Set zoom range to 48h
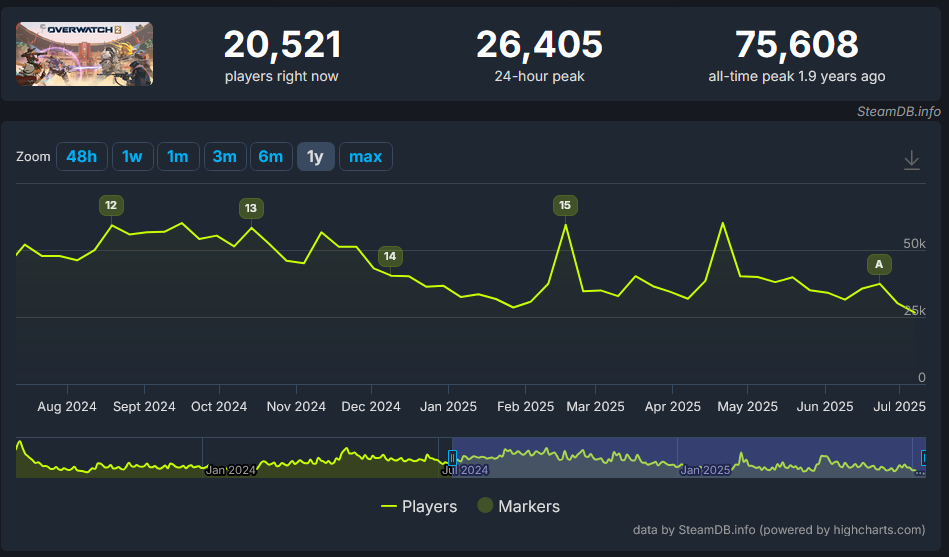 (82, 156)
